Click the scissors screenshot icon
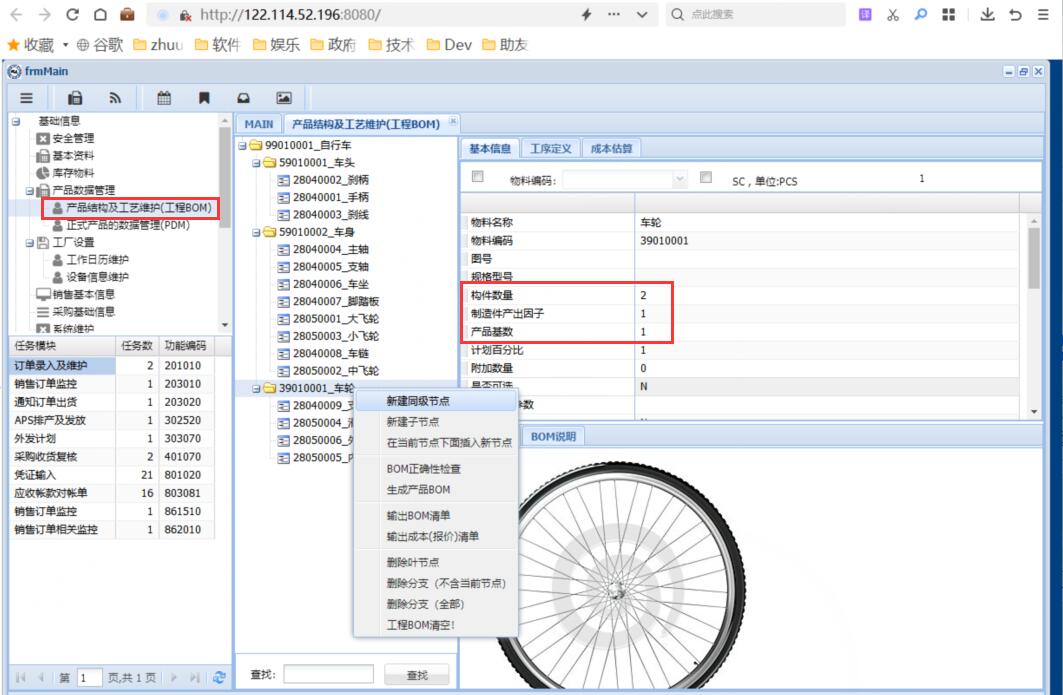Screen dimensions: 1063x695 (893, 14)
